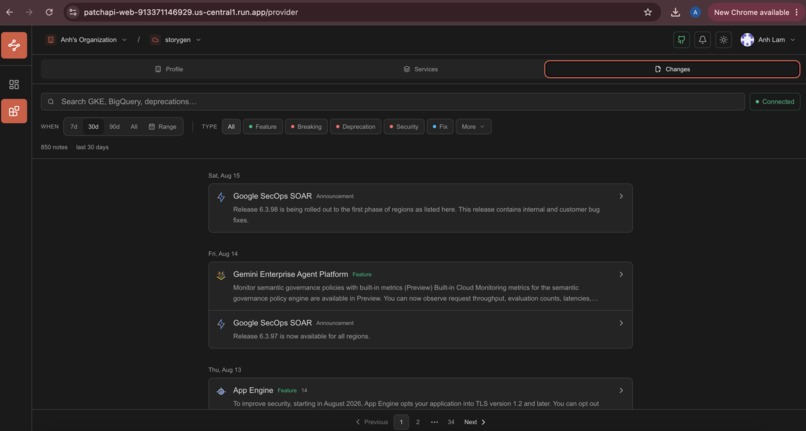Open the Range date picker

(162, 127)
